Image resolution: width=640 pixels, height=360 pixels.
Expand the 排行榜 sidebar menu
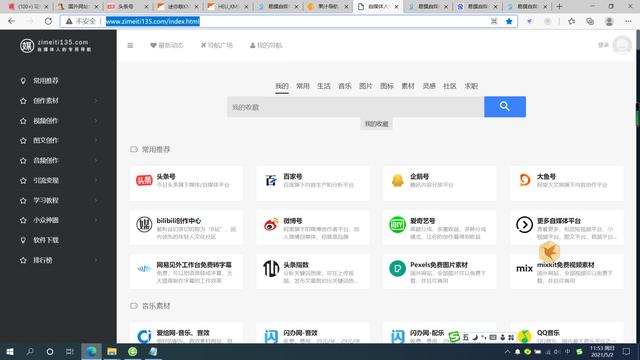[58, 260]
